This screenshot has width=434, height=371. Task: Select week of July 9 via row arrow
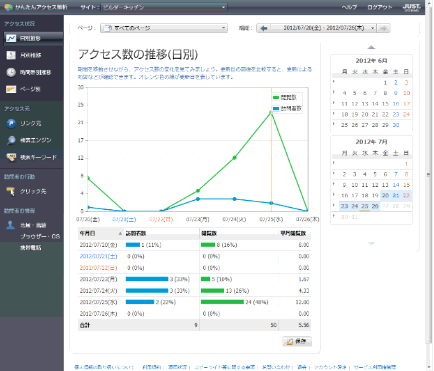(334, 184)
